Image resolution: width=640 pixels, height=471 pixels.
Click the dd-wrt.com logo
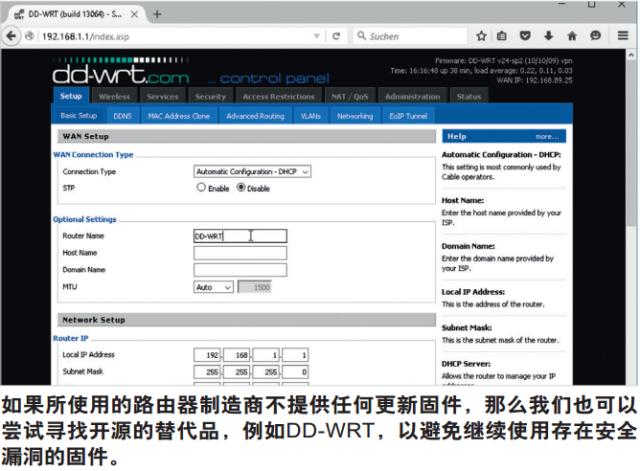120,73
